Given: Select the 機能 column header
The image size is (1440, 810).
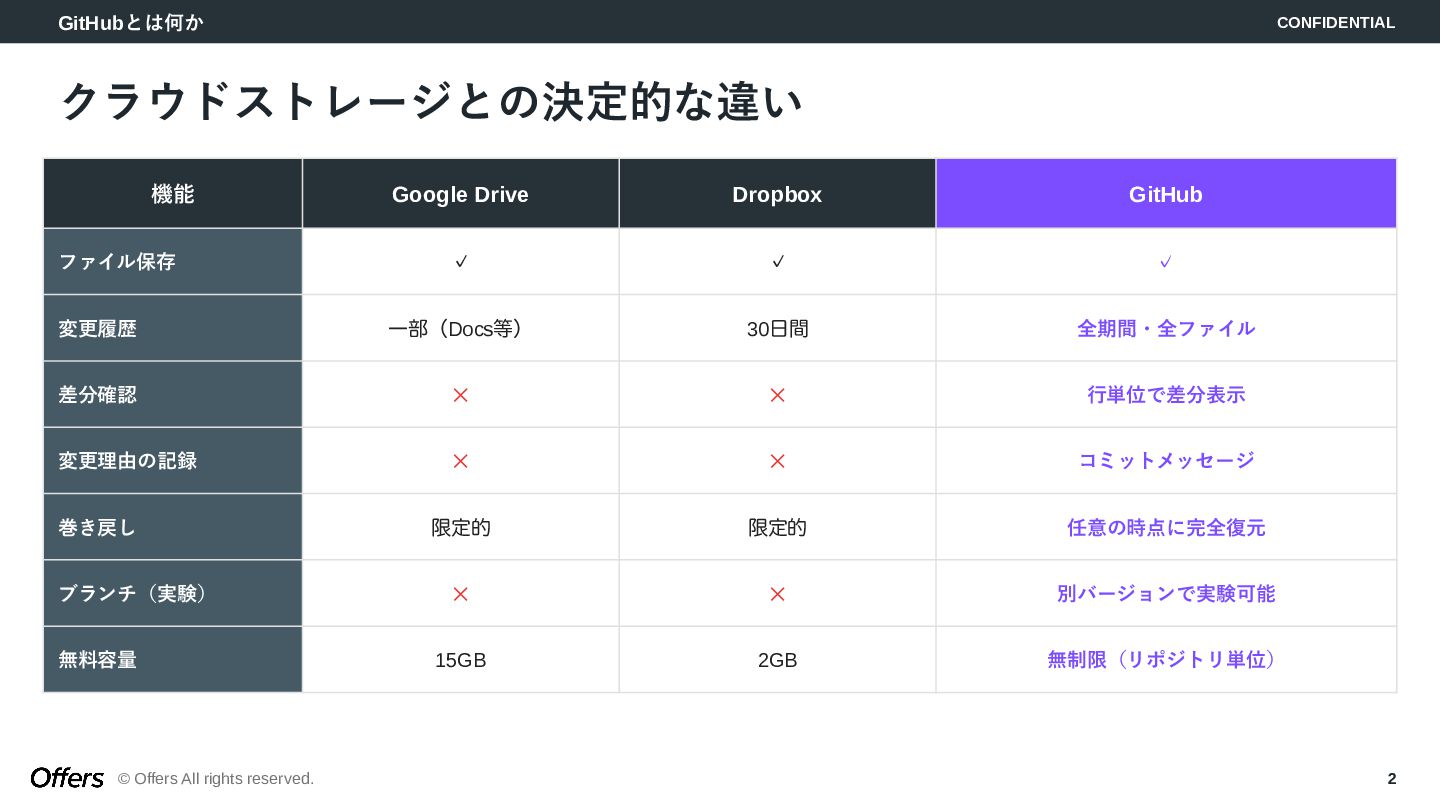Looking at the screenshot, I should pos(173,194).
